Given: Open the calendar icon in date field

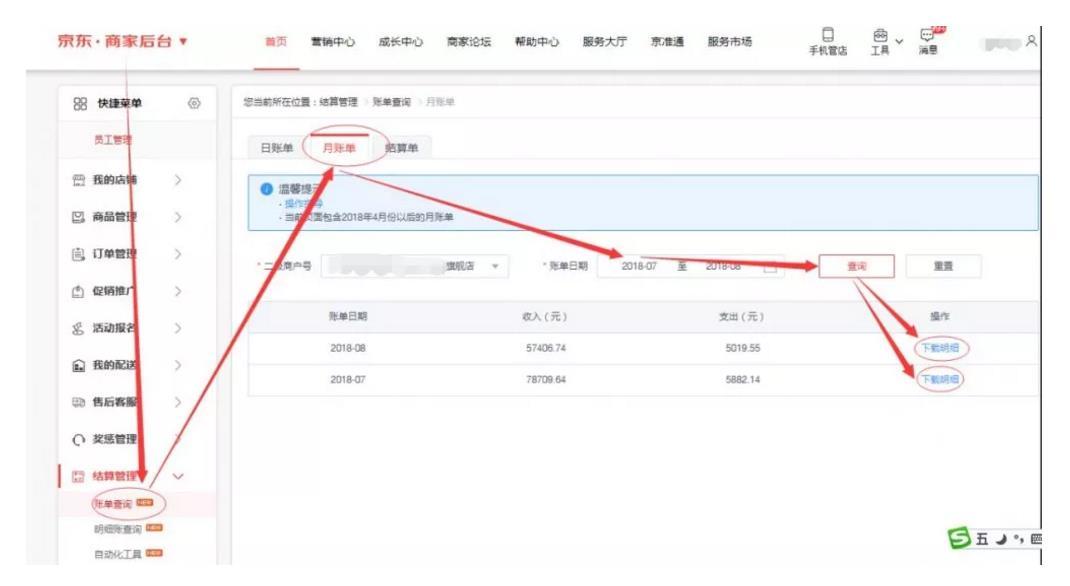Looking at the screenshot, I should coord(770,266).
